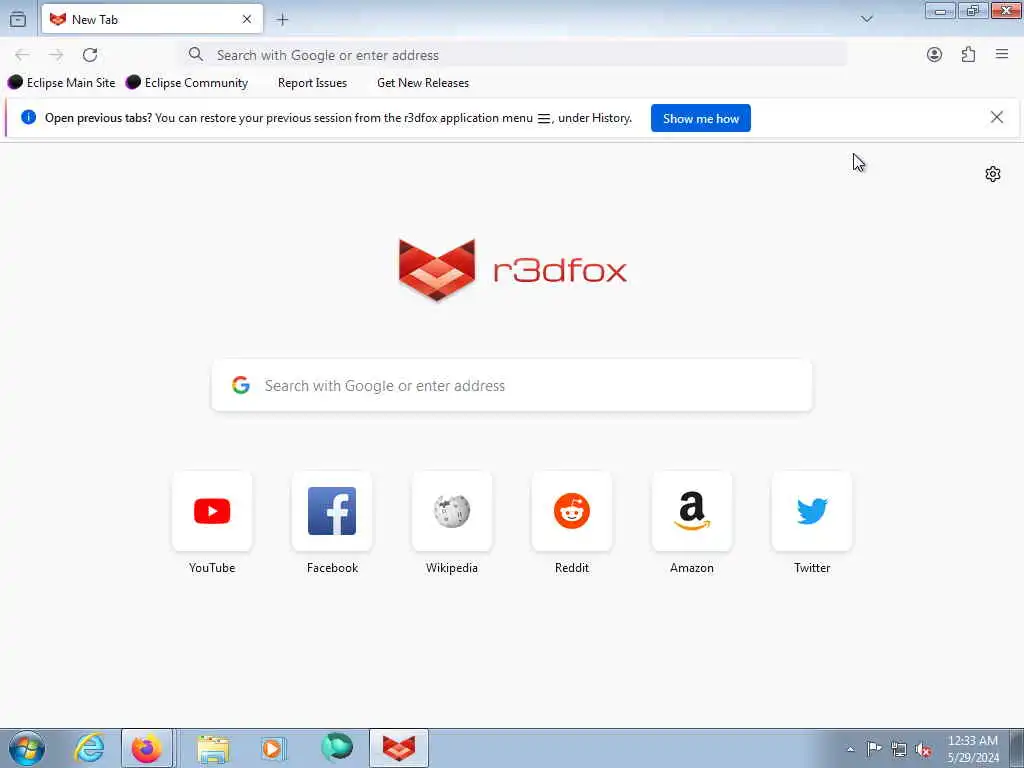Click the address bar search field
This screenshot has height=768, width=1024.
point(515,55)
